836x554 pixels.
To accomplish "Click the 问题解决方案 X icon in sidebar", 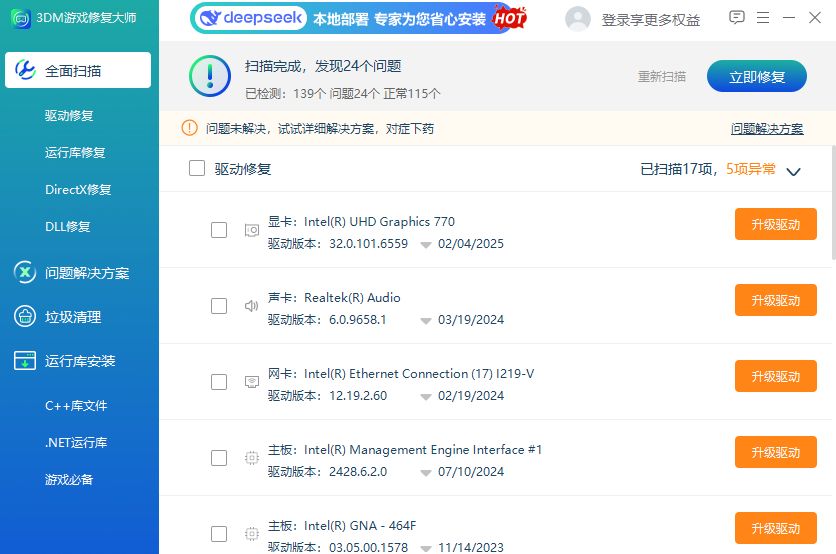I will coord(25,272).
